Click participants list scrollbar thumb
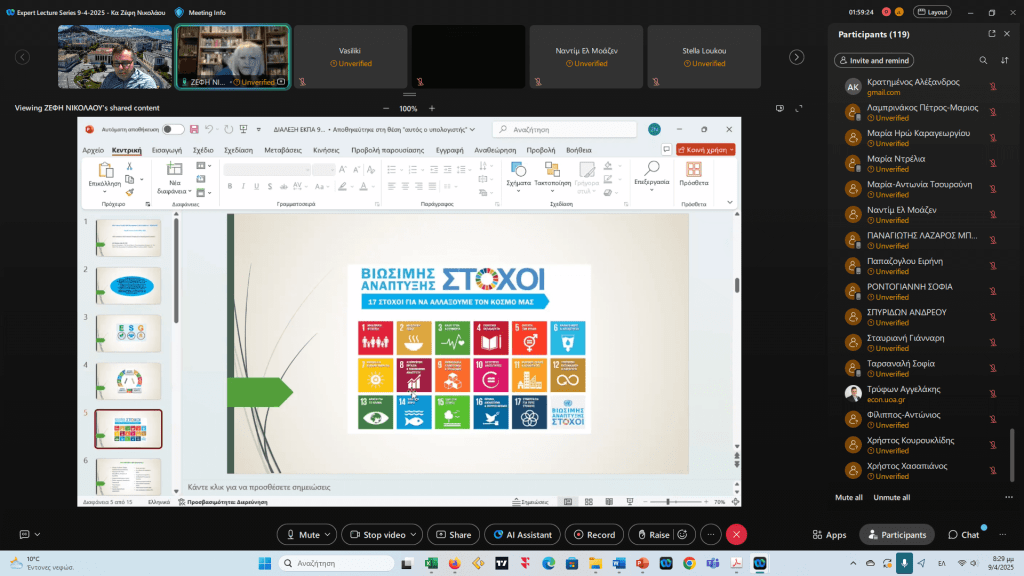Screen dimensions: 1024x576 coord(1012,455)
